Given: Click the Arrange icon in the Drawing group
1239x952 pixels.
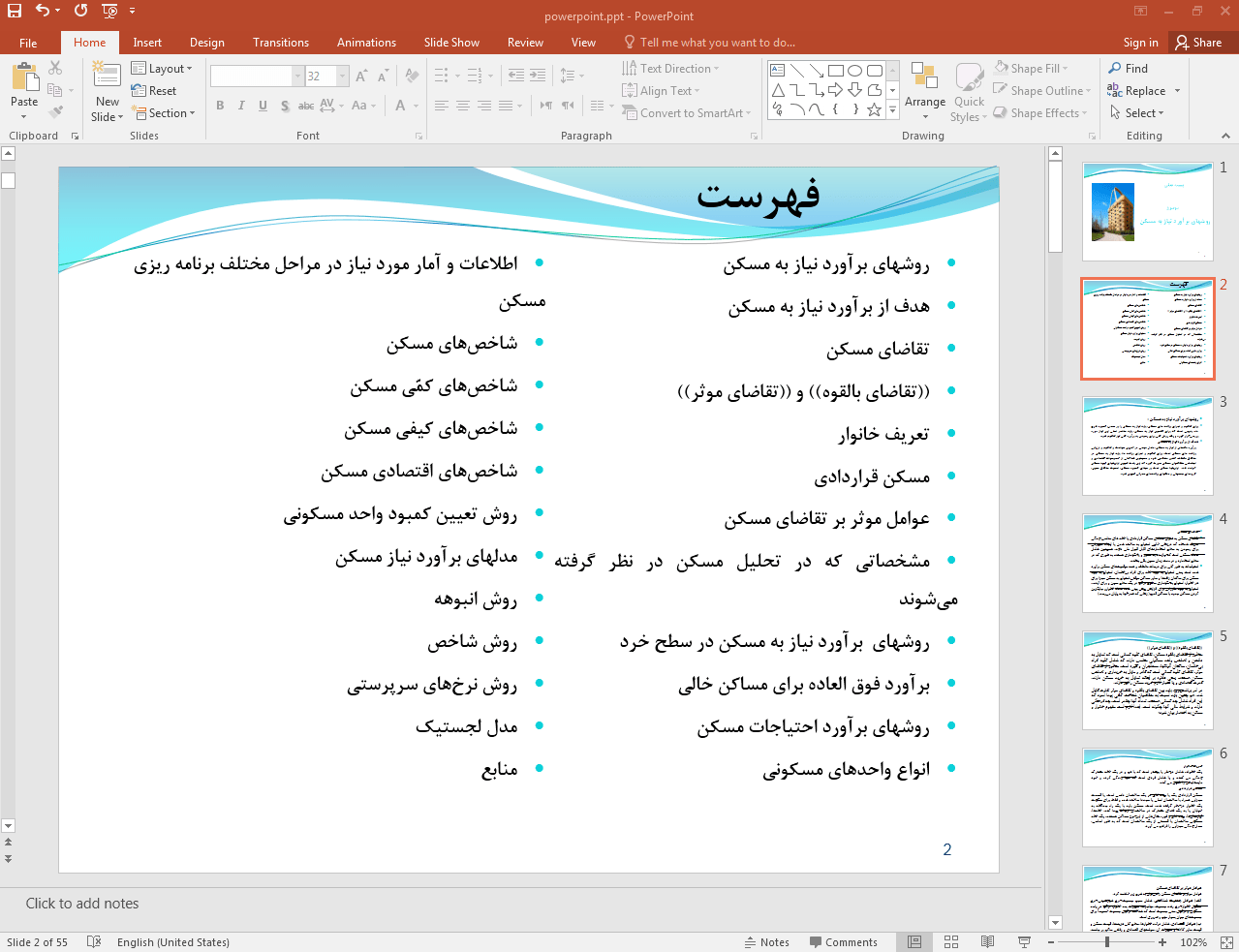Looking at the screenshot, I should point(924,77).
